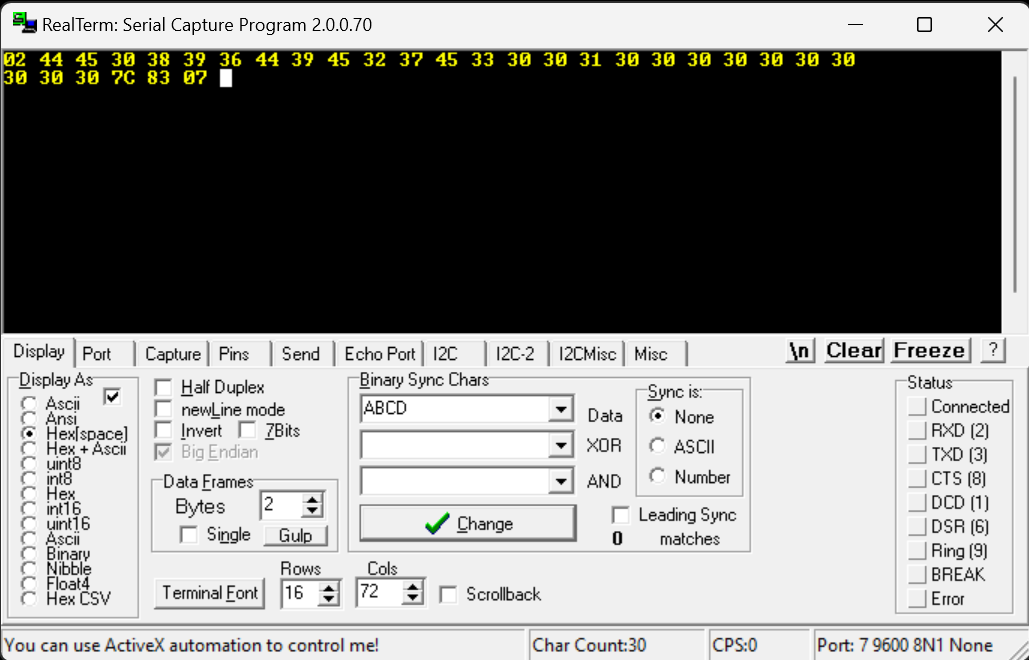Check the 7Bits option
1029x660 pixels.
click(x=247, y=430)
